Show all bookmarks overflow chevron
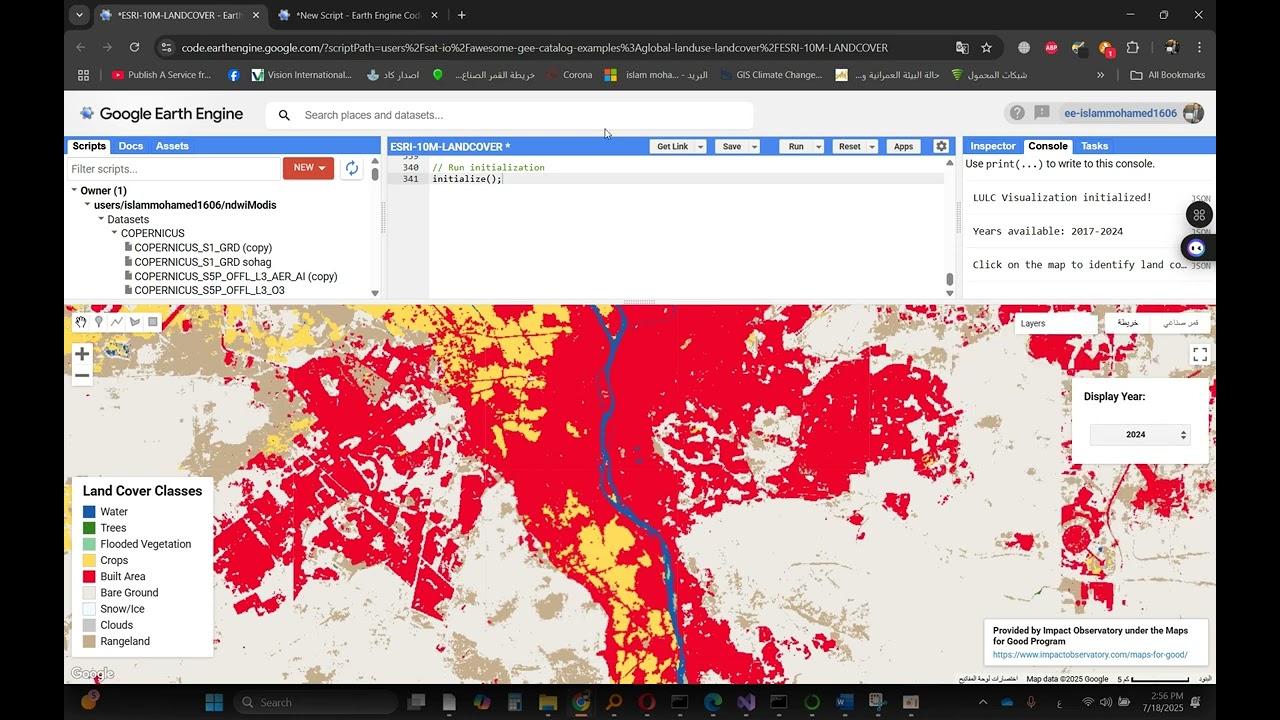The height and width of the screenshot is (720, 1280). pyautogui.click(x=1101, y=75)
